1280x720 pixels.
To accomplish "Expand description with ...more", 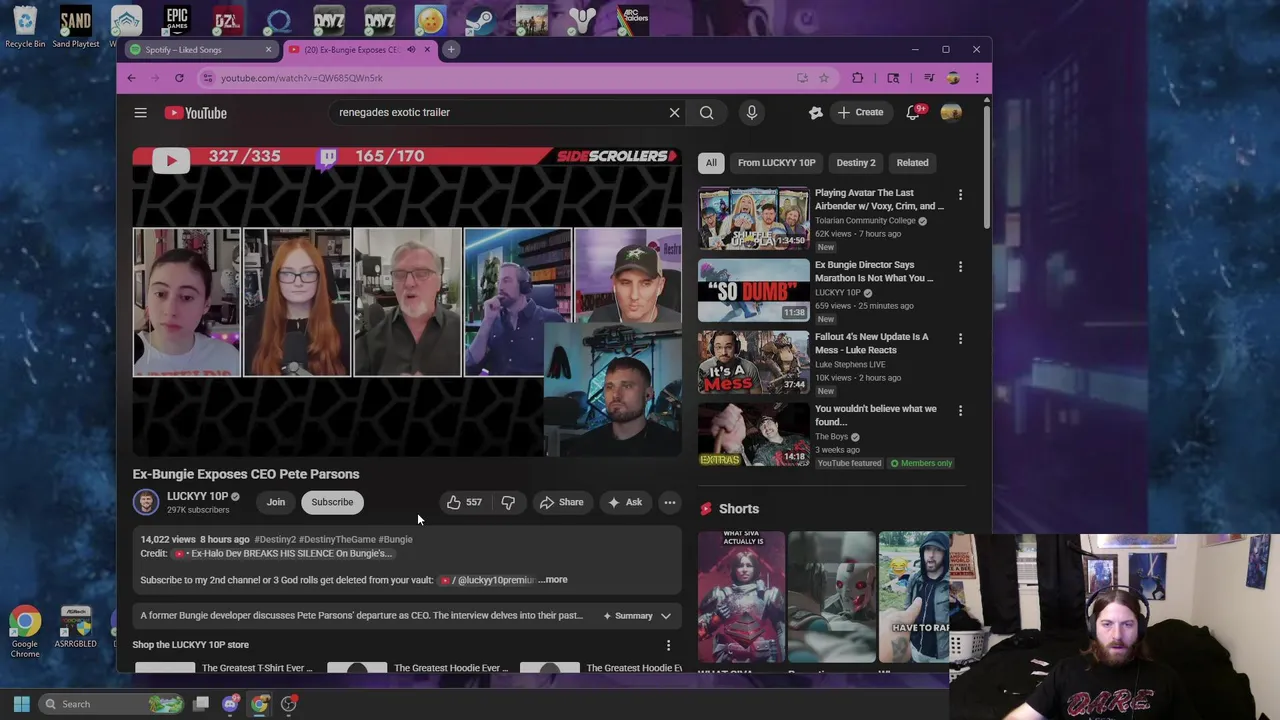I will (x=553, y=580).
